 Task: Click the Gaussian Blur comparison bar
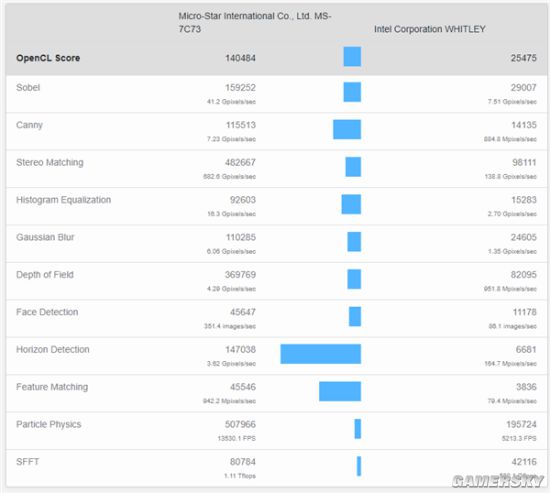click(x=354, y=242)
